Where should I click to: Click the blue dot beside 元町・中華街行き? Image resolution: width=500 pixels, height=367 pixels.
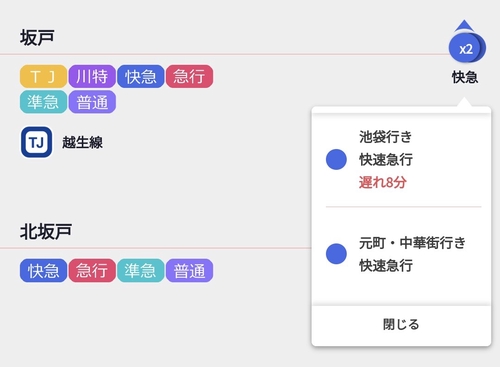336,254
